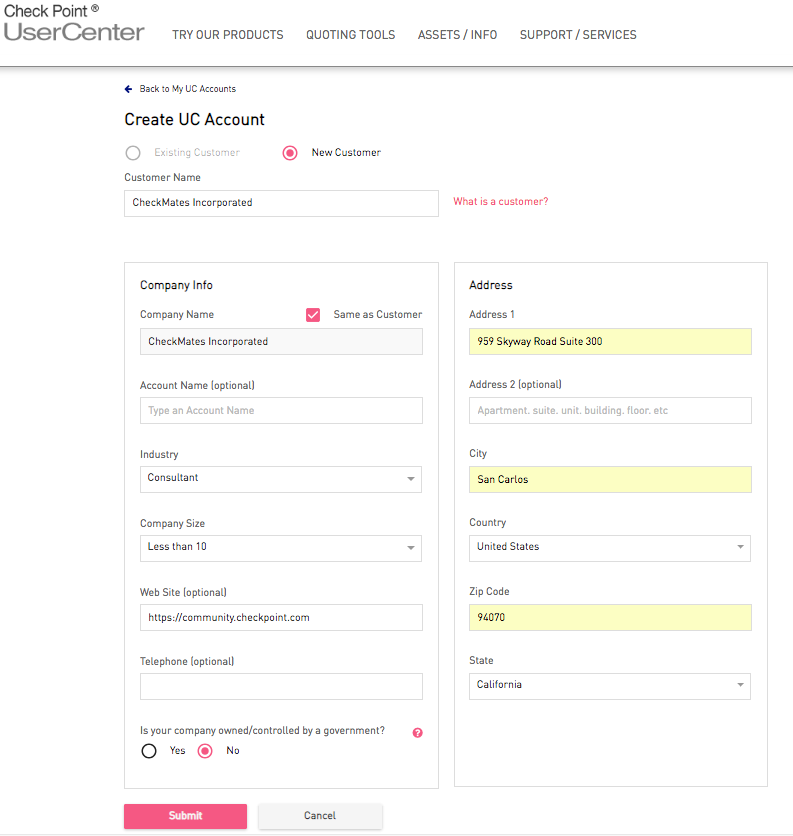
Task: Open the ASSETS / INFO menu
Action: coord(458,35)
